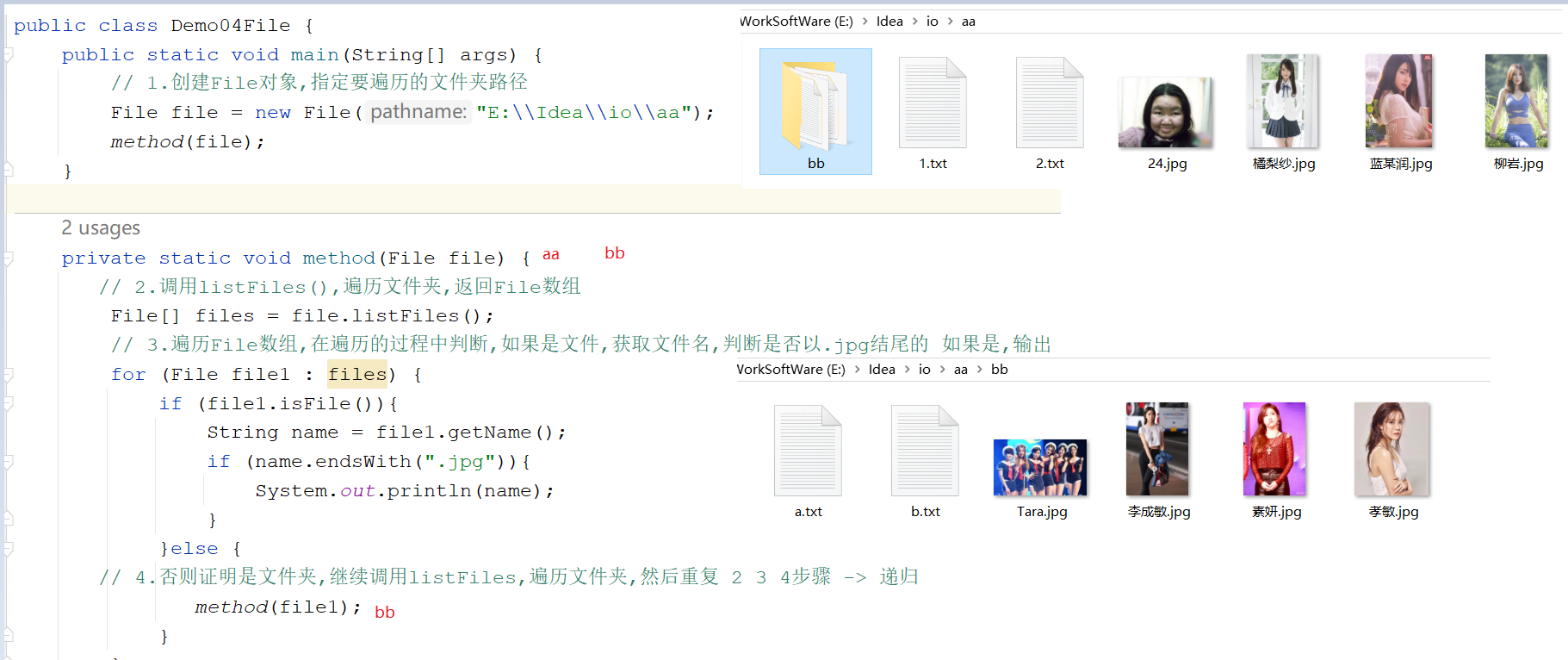Screen dimensions: 1568x660
Task: Select the 24.jpg image thumbnail
Action: point(1166,113)
